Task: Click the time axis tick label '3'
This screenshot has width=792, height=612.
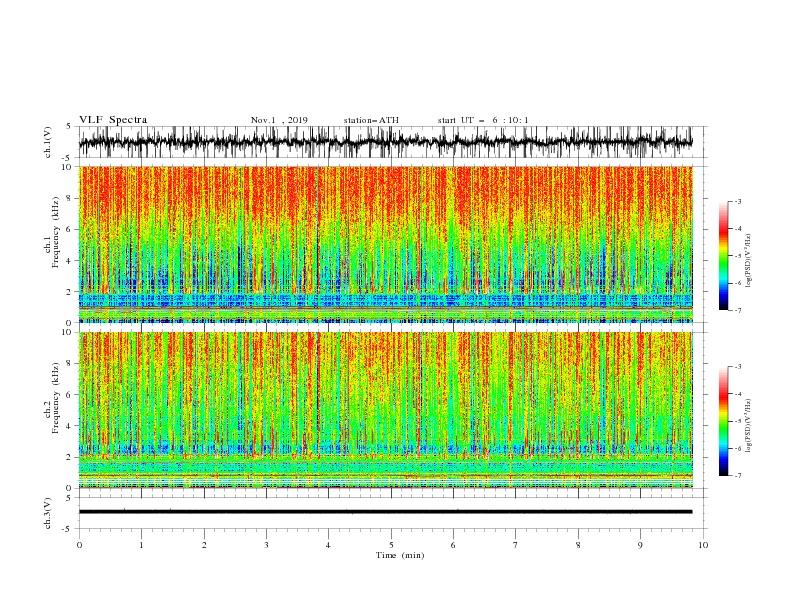Action: pyautogui.click(x=266, y=545)
